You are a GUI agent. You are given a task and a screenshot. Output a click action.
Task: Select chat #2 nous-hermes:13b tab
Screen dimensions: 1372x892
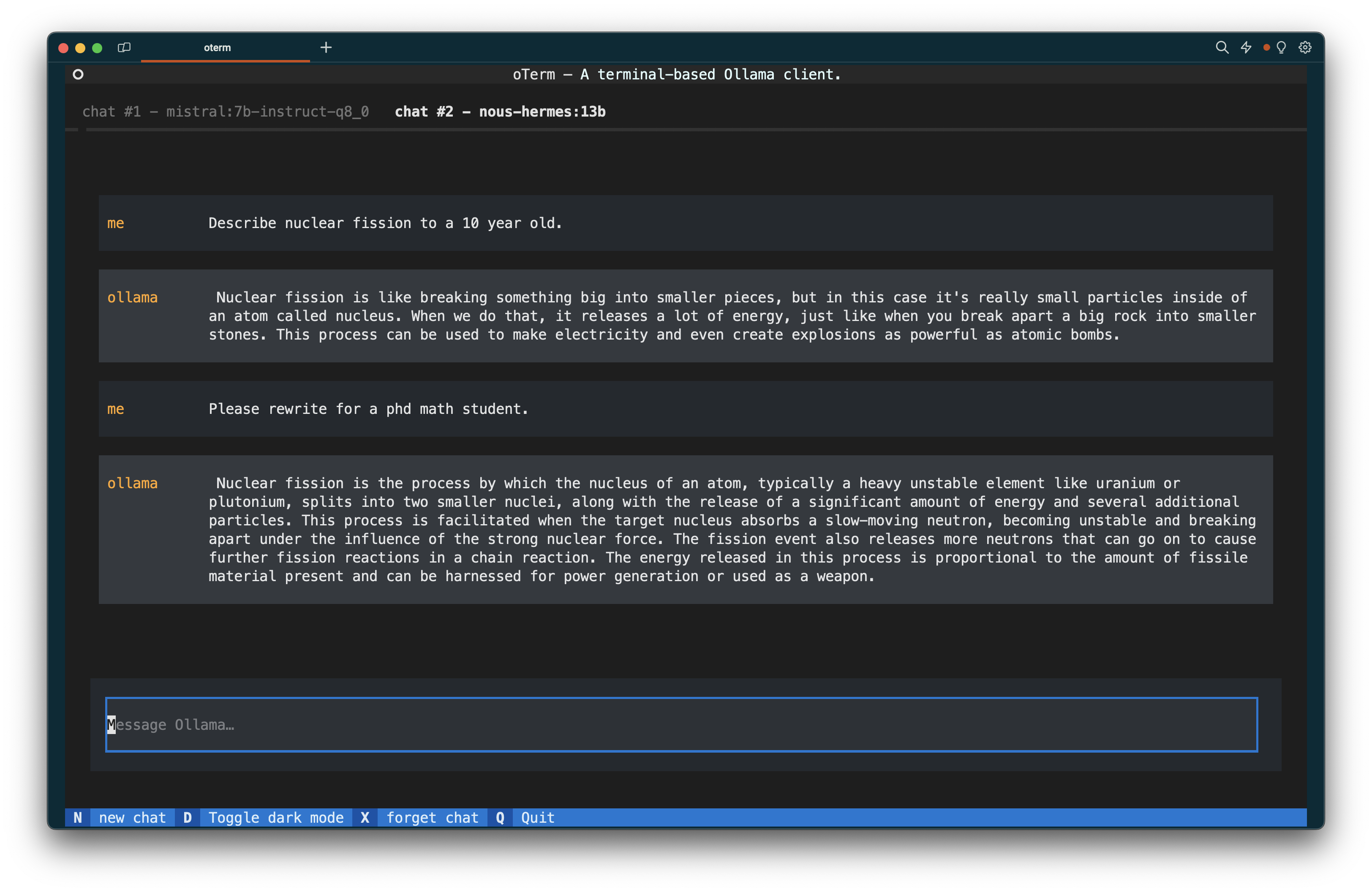pos(500,112)
